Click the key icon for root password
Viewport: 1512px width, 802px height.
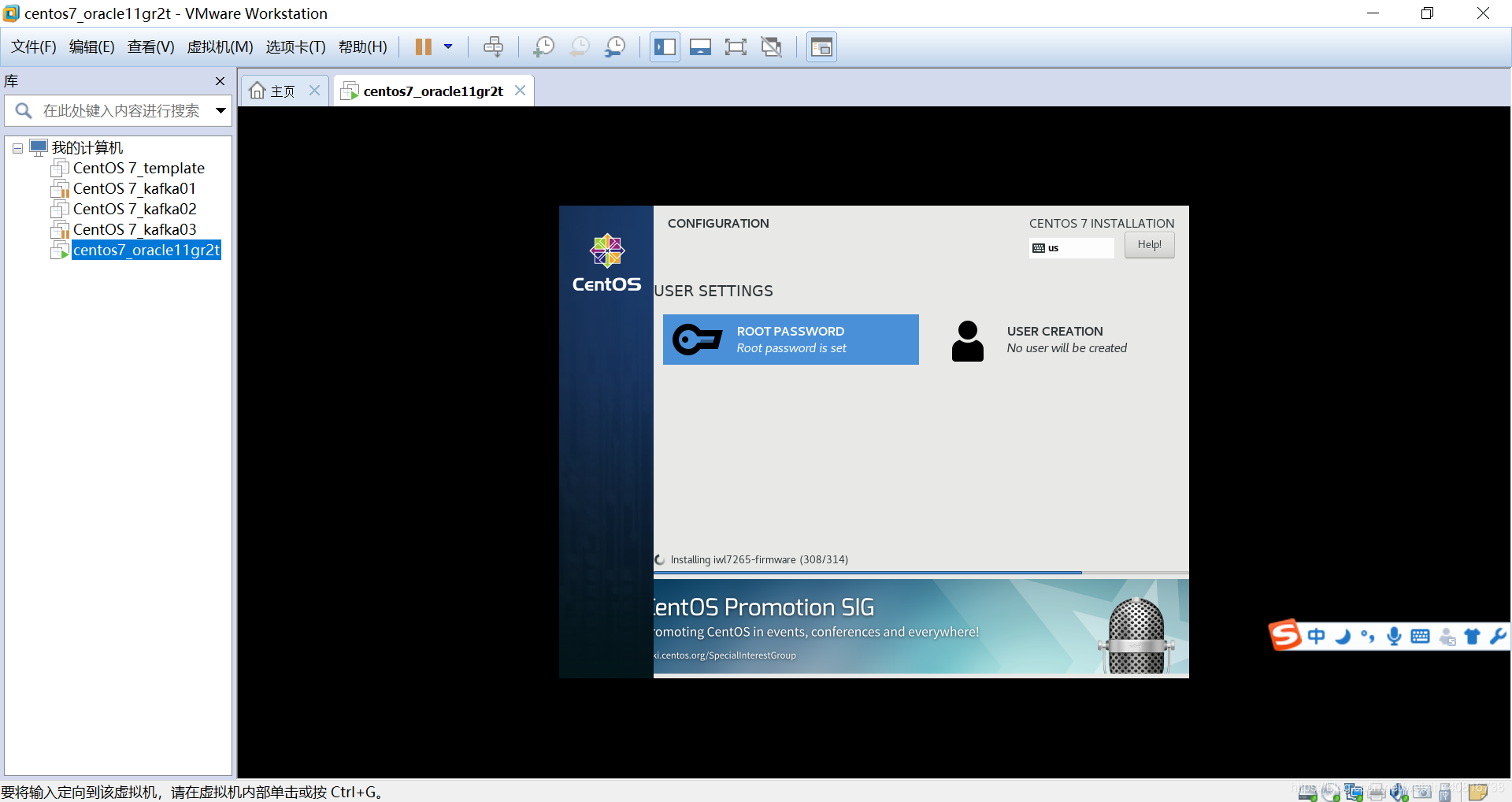click(697, 340)
